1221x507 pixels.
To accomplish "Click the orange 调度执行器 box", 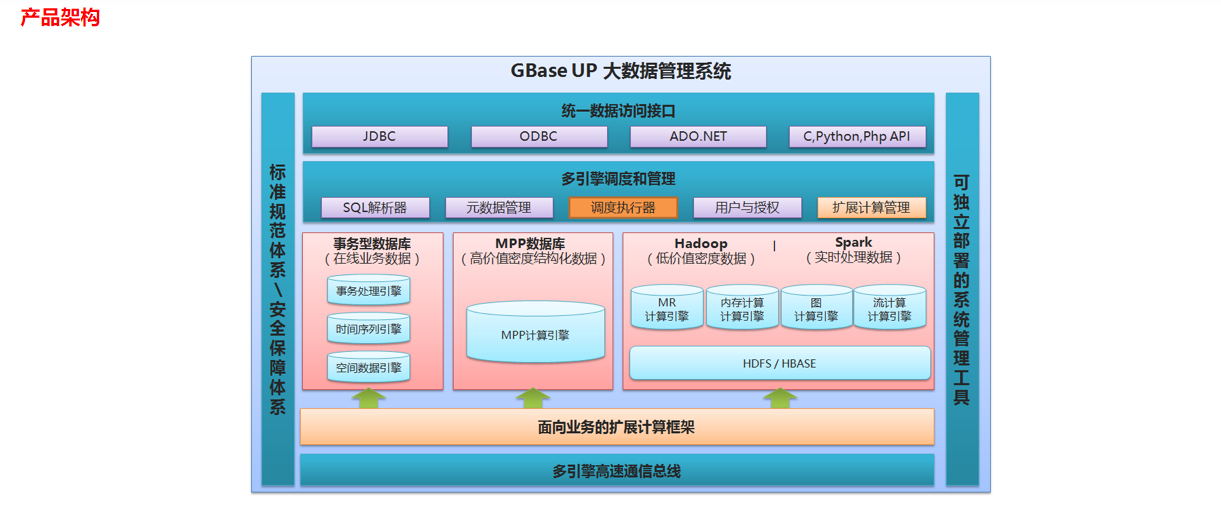I will [623, 208].
